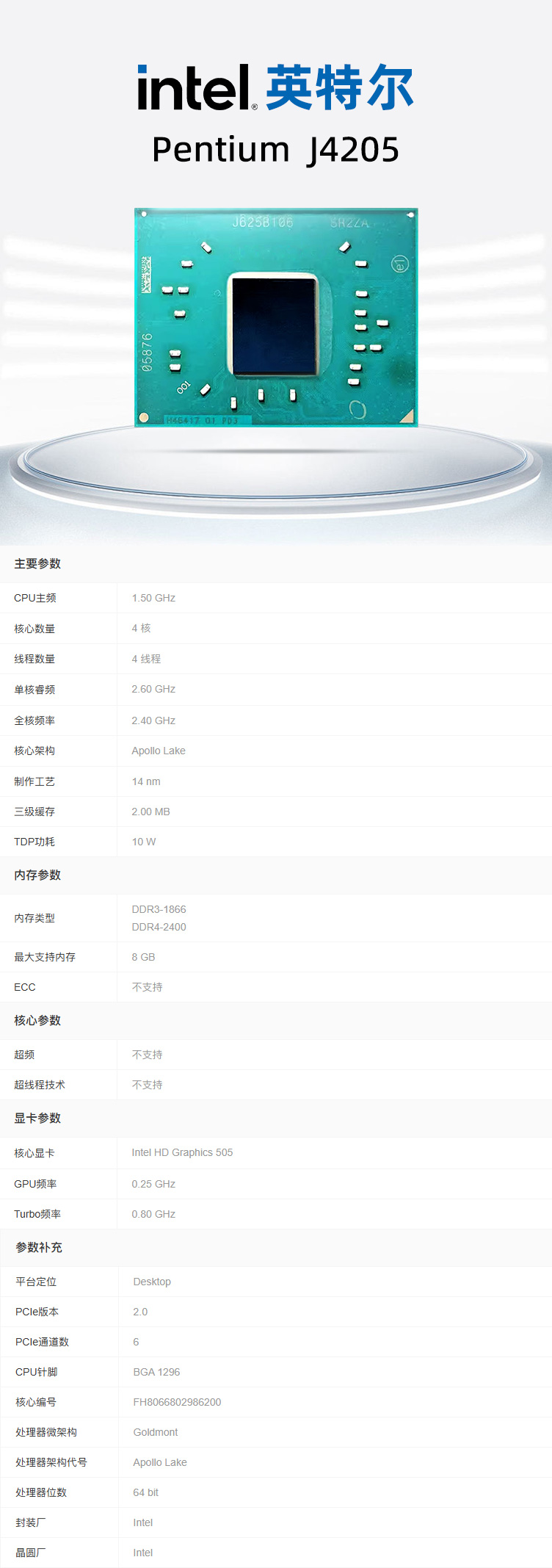
Task: Click the PCIe版本 label
Action: [37, 1312]
